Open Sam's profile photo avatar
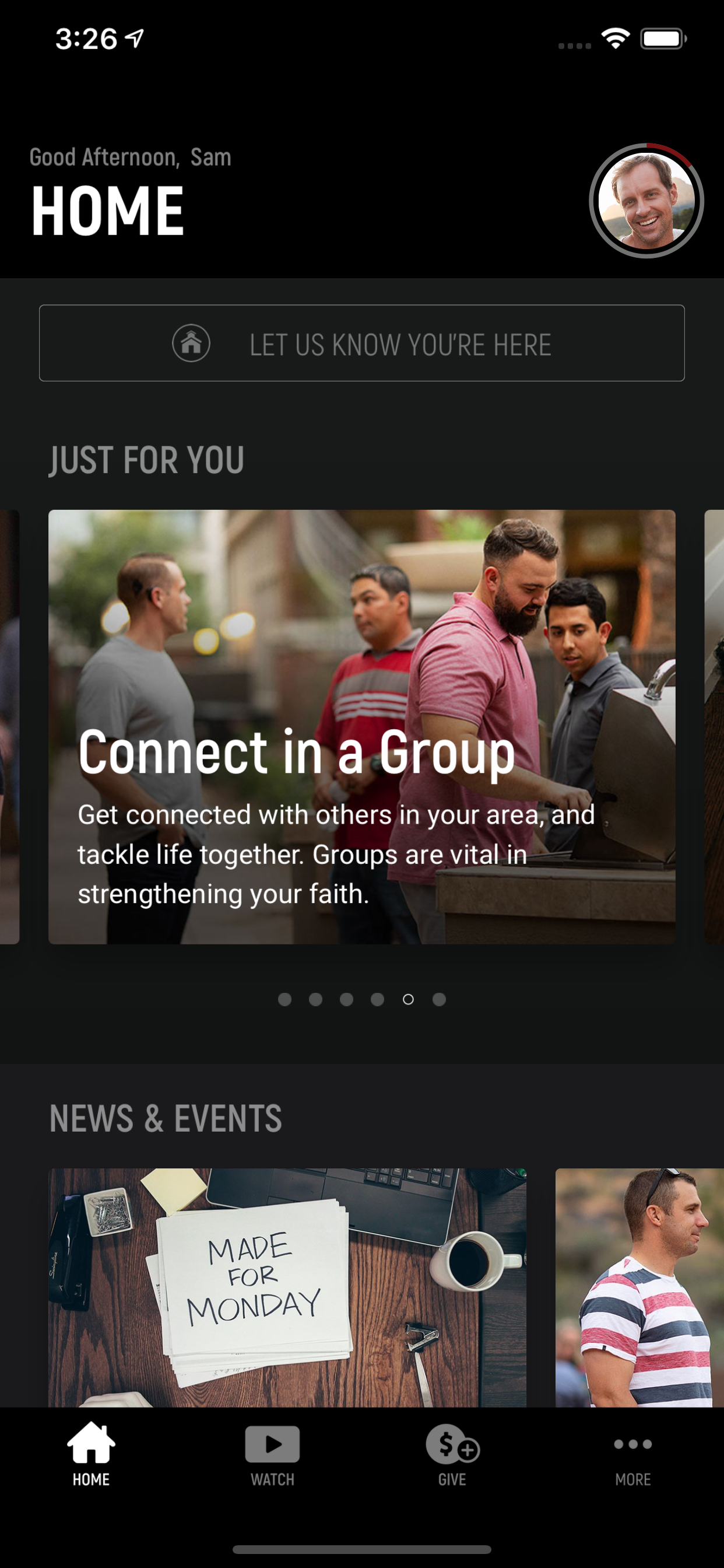 pos(646,201)
